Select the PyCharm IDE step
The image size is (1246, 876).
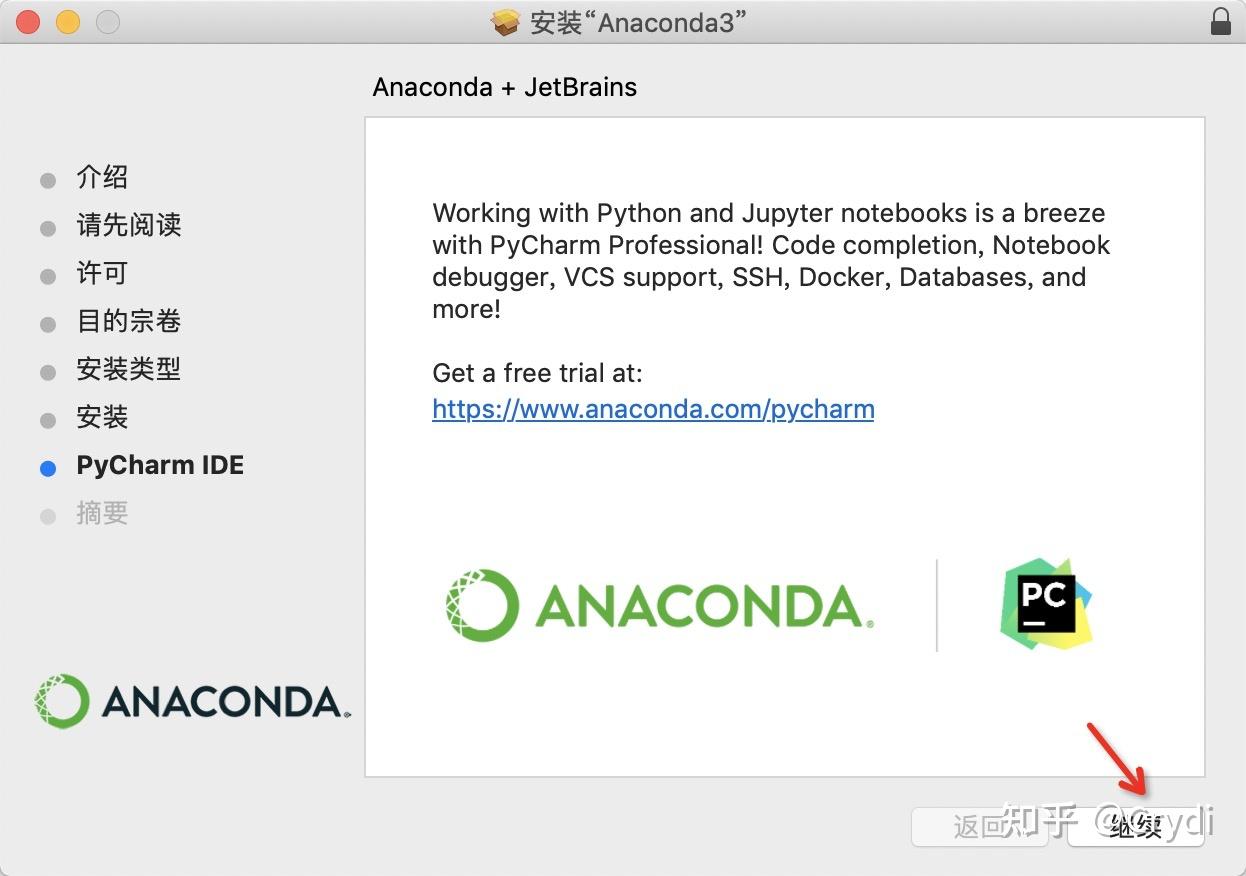pos(160,465)
